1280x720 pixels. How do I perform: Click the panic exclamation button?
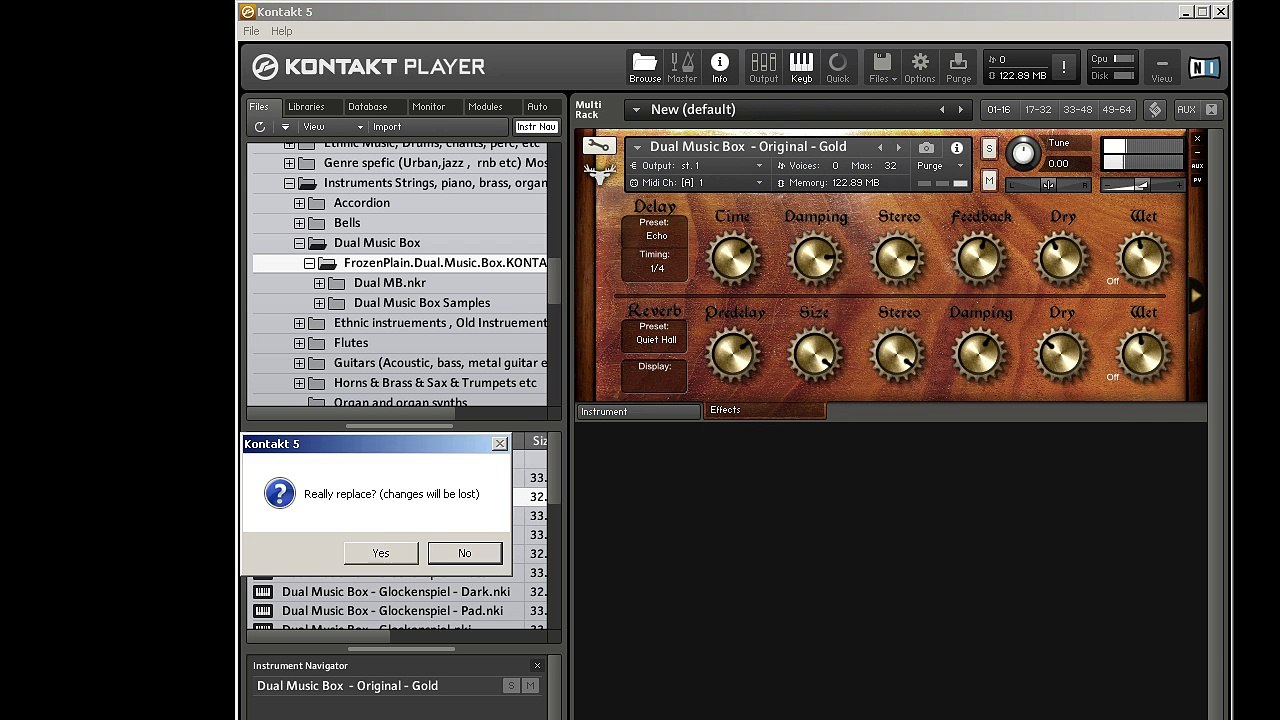click(x=1063, y=67)
